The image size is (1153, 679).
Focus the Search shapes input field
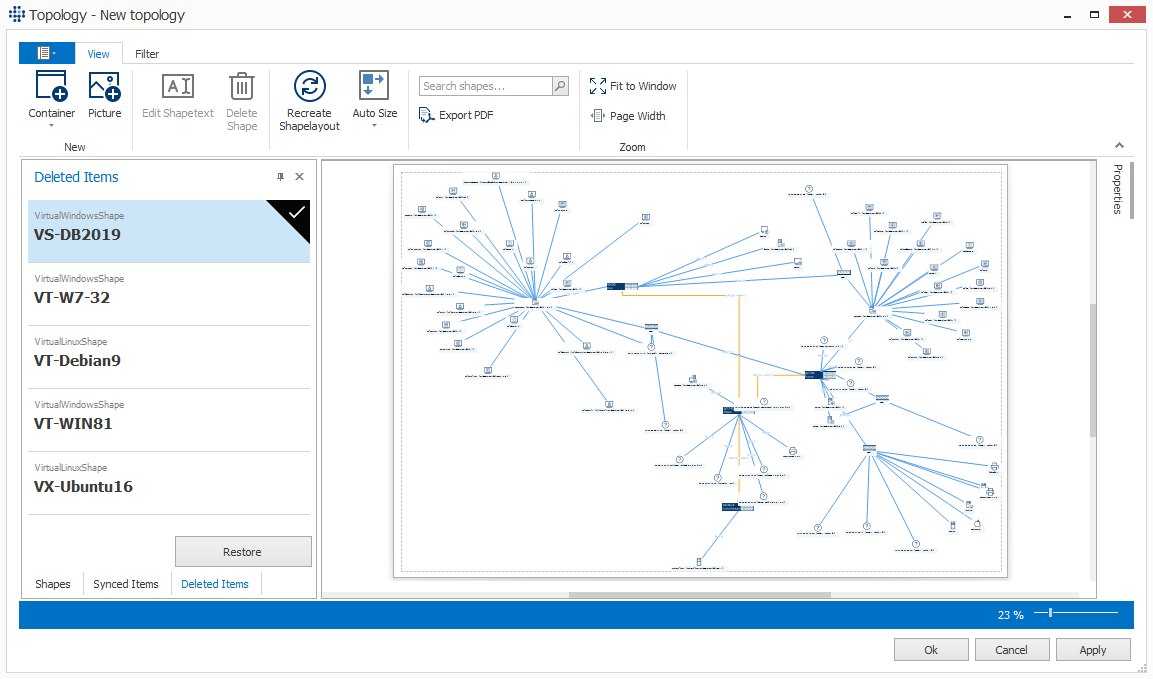485,86
